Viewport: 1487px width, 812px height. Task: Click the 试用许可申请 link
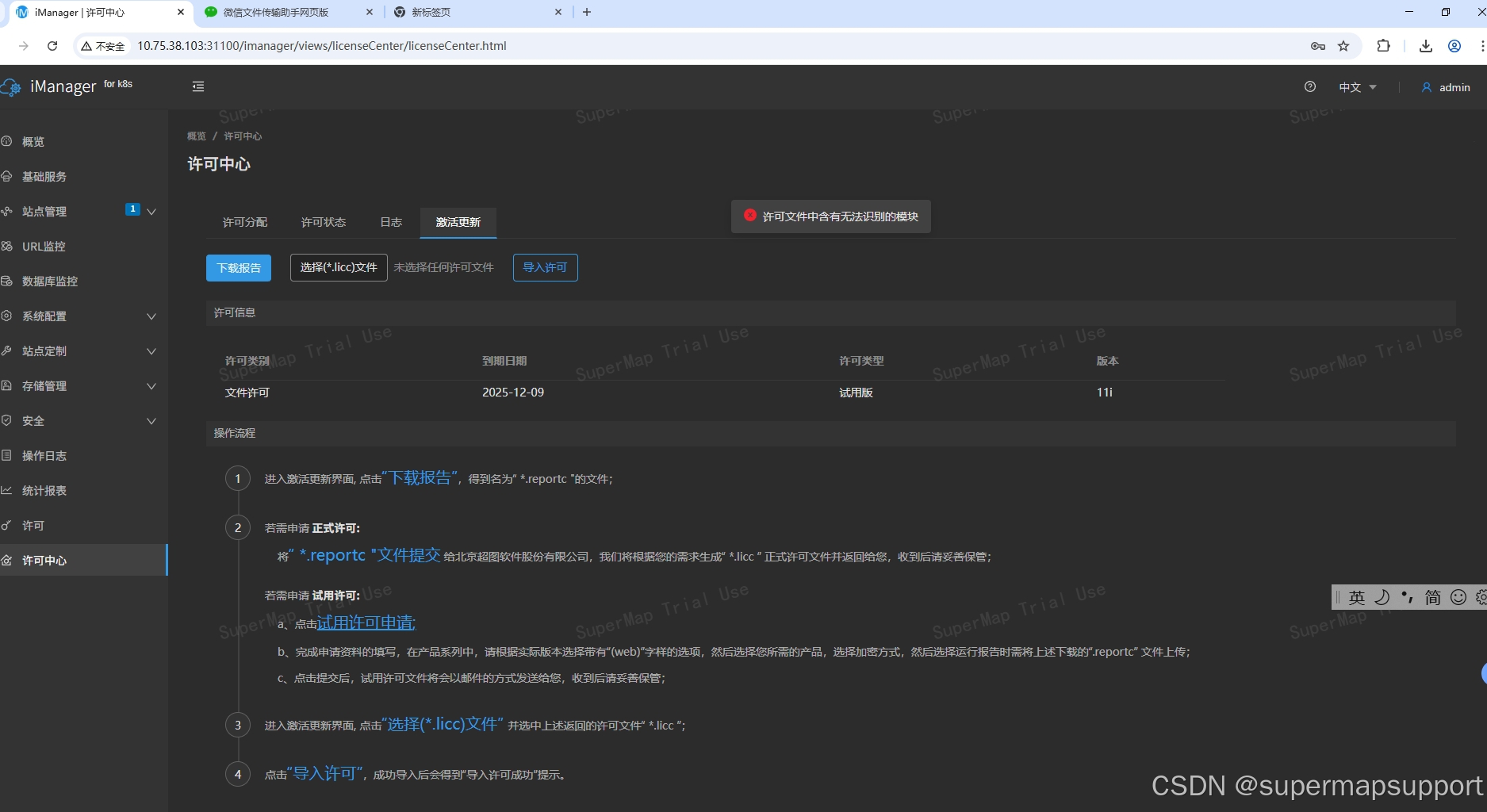(x=366, y=623)
